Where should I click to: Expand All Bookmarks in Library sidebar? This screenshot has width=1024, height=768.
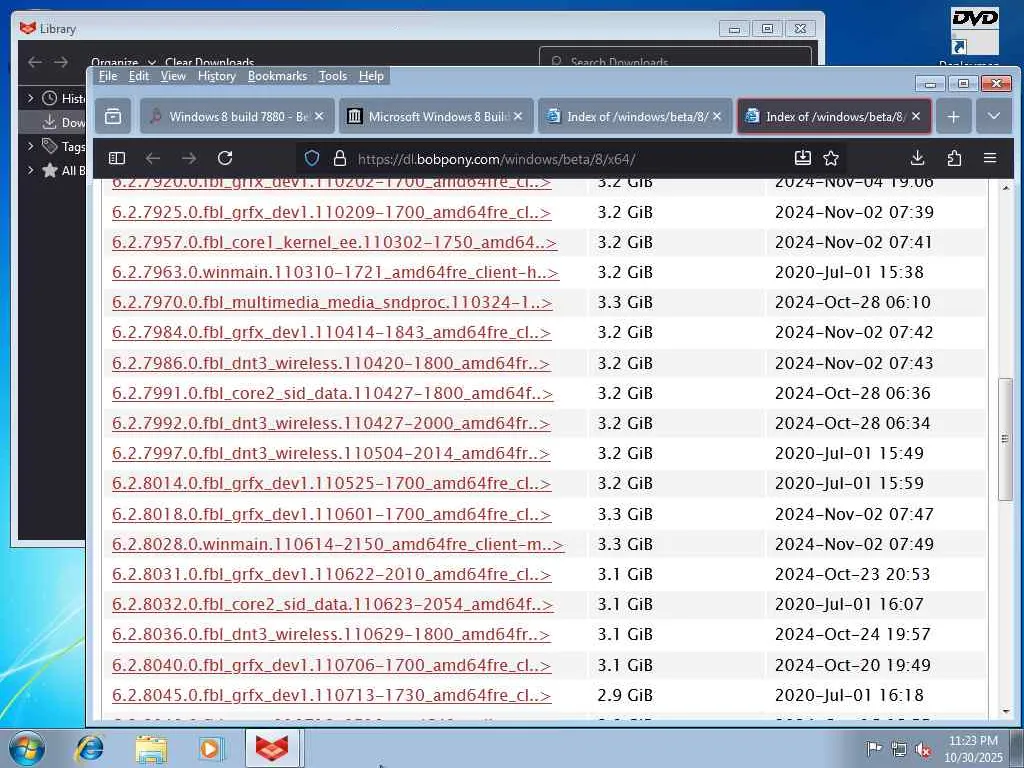click(30, 170)
